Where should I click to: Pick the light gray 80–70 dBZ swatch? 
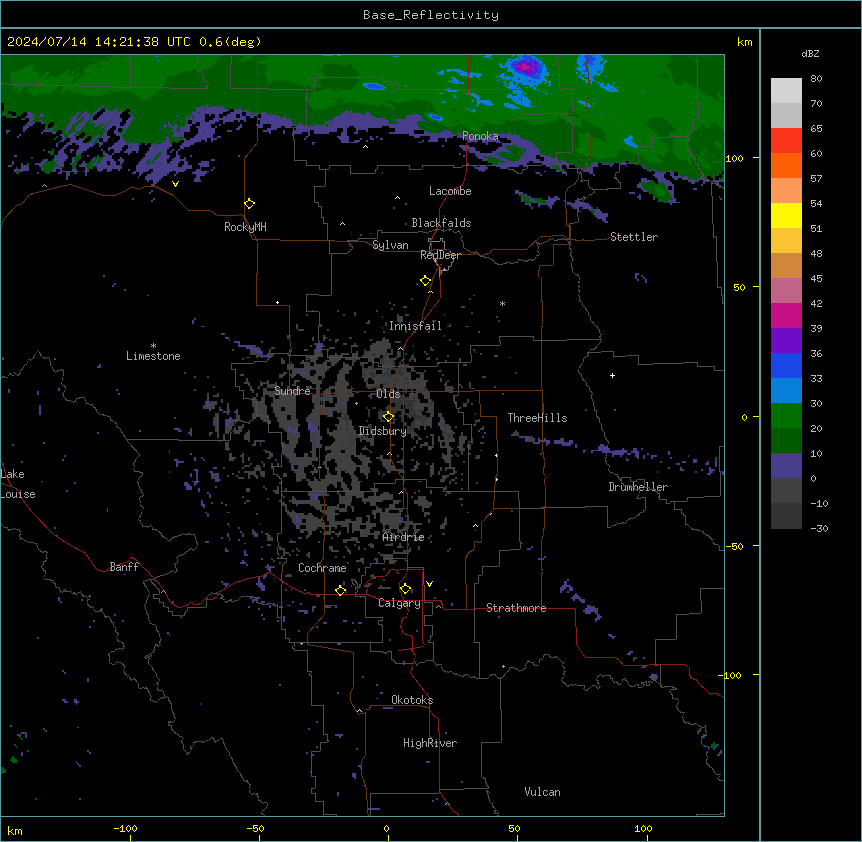click(786, 91)
